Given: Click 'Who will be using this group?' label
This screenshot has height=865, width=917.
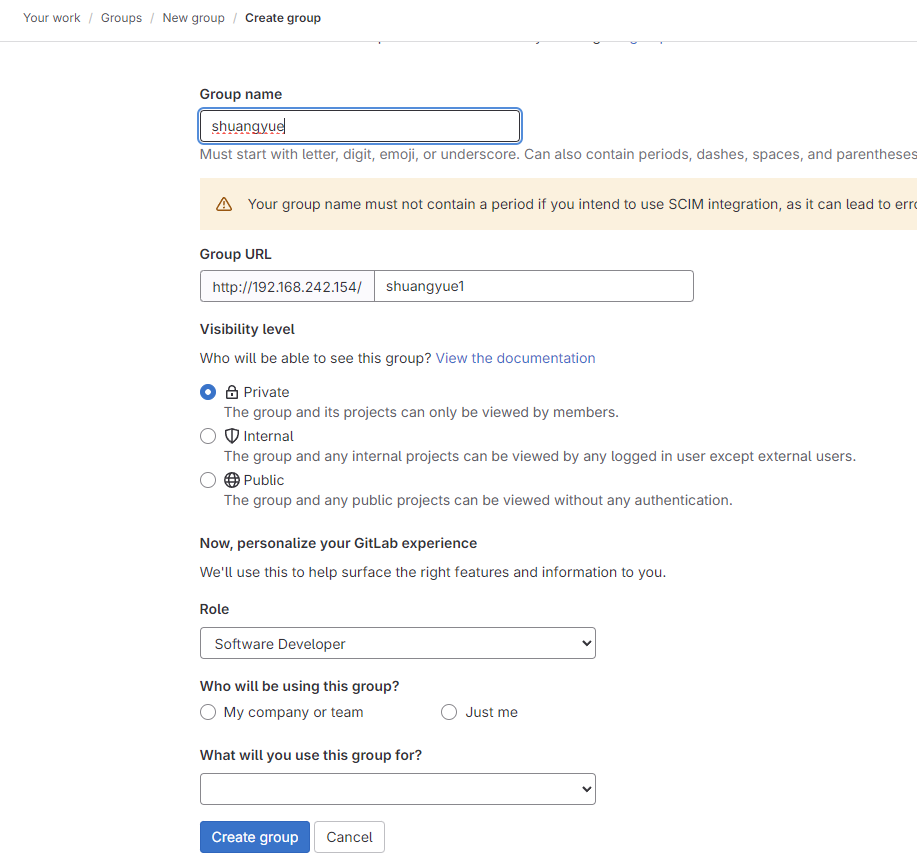Looking at the screenshot, I should pyautogui.click(x=299, y=686).
